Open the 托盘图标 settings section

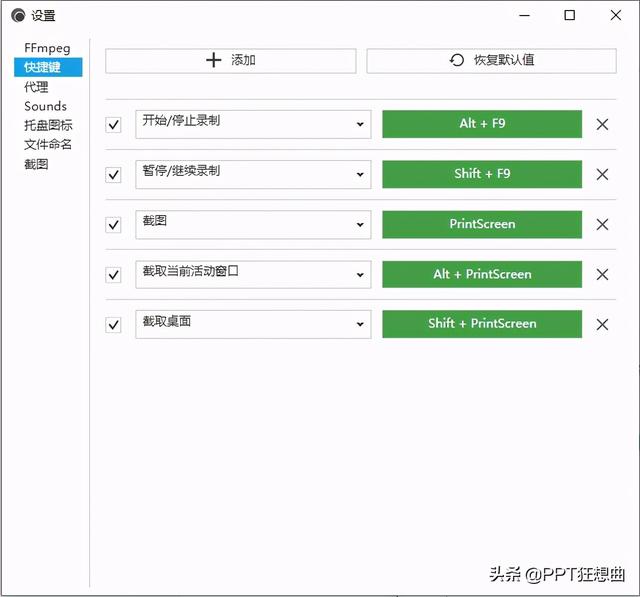tap(48, 125)
